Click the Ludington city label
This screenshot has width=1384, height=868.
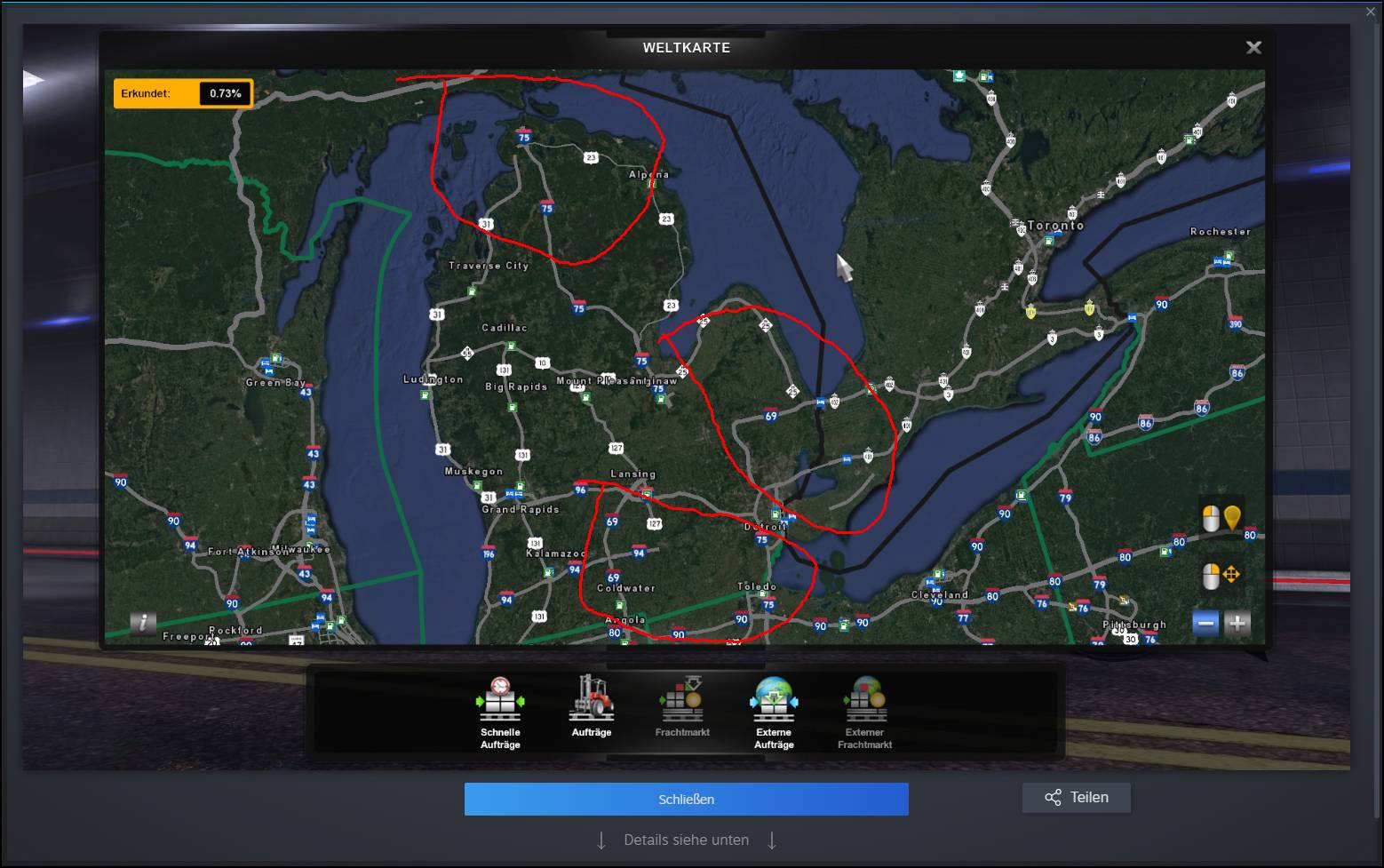click(433, 379)
